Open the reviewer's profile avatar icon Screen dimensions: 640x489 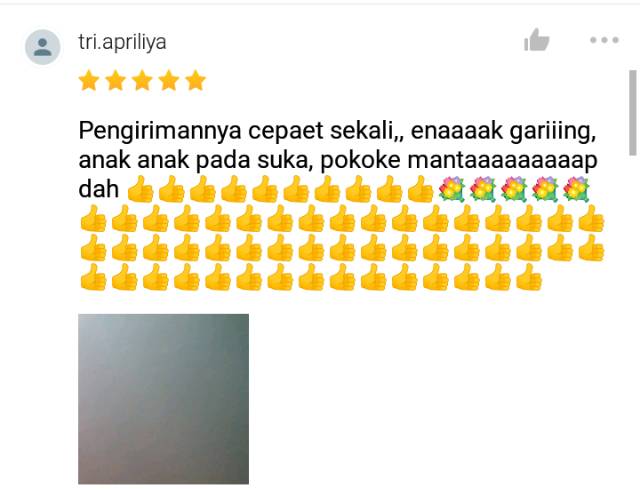(43, 47)
